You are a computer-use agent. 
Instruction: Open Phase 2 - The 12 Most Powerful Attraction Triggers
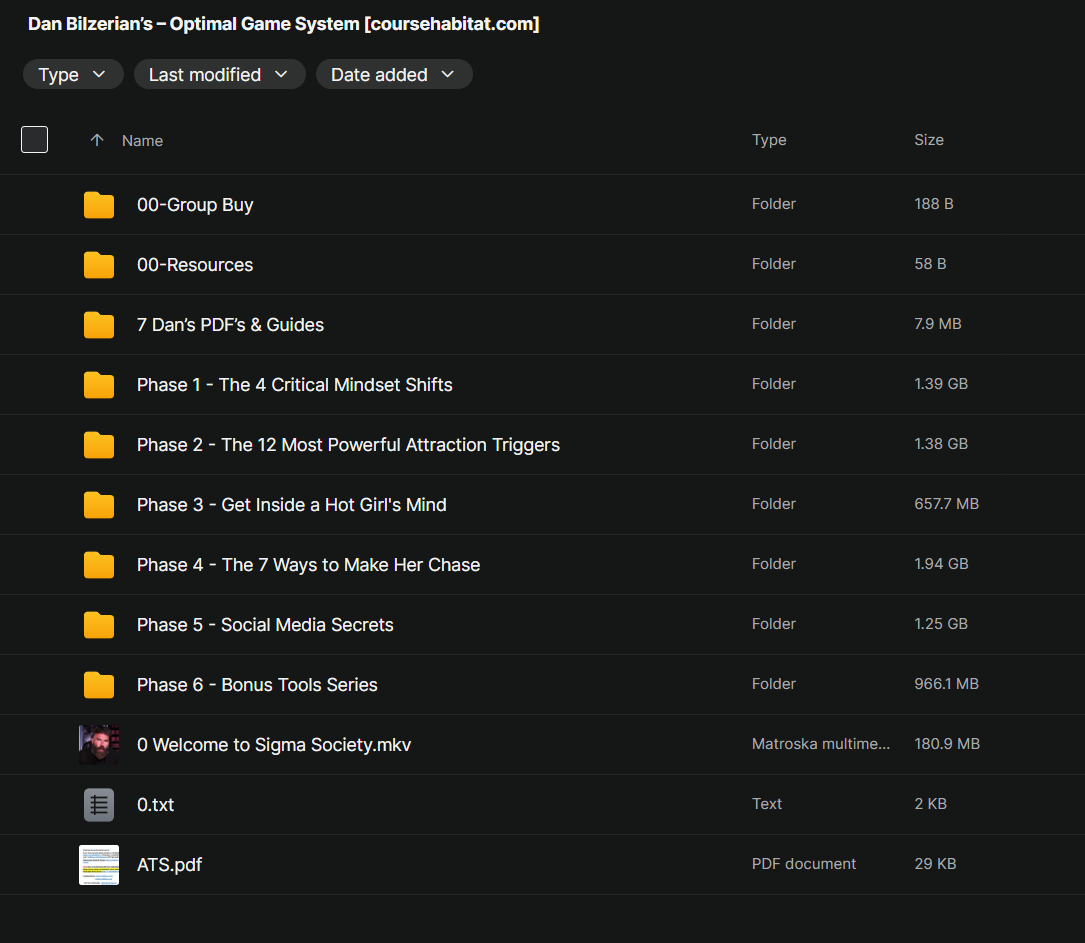(348, 445)
